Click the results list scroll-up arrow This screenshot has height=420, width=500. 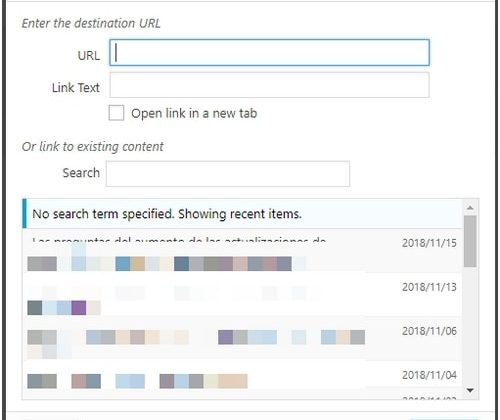point(470,207)
